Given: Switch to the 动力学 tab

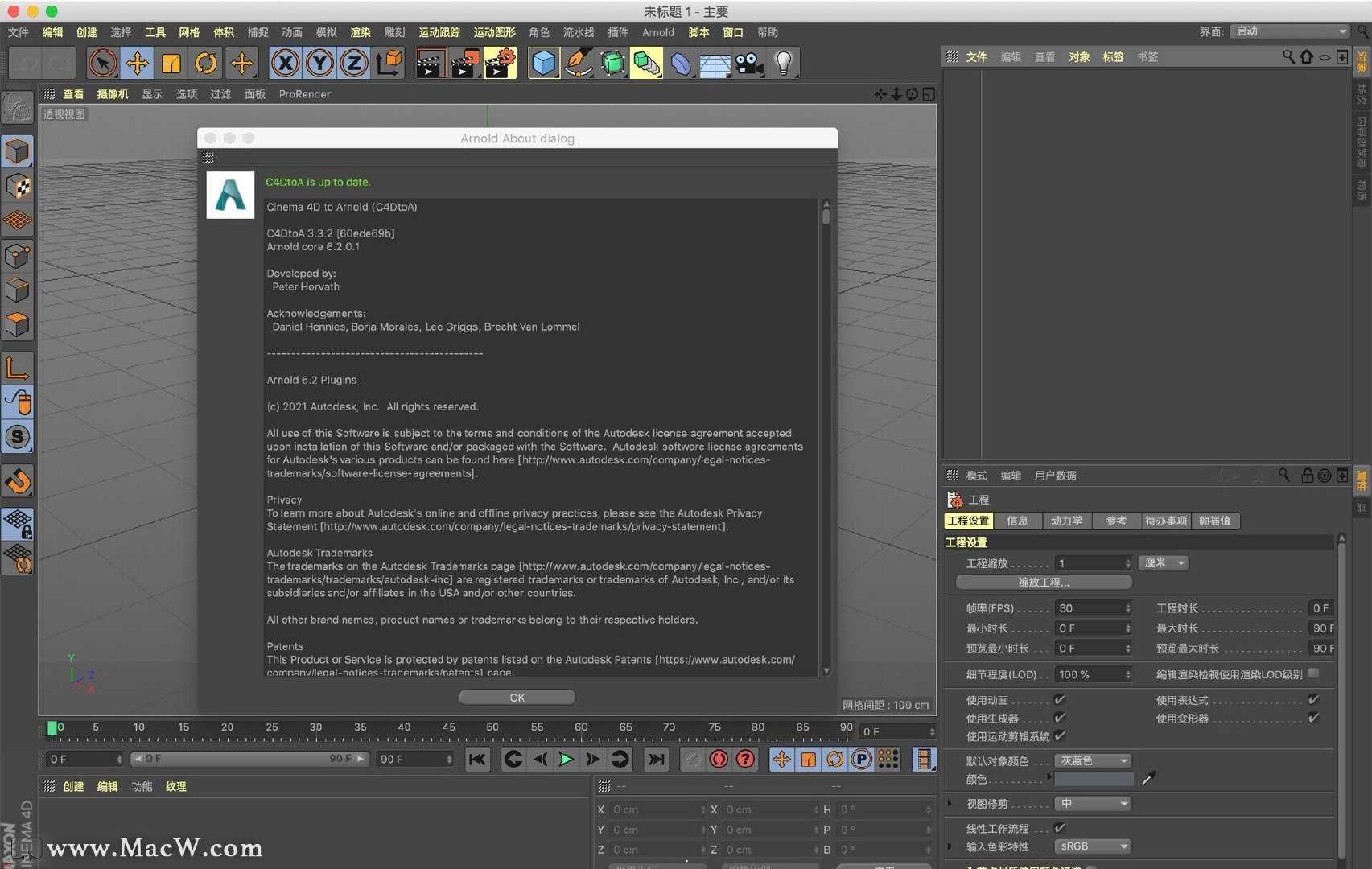Looking at the screenshot, I should click(x=1066, y=521).
